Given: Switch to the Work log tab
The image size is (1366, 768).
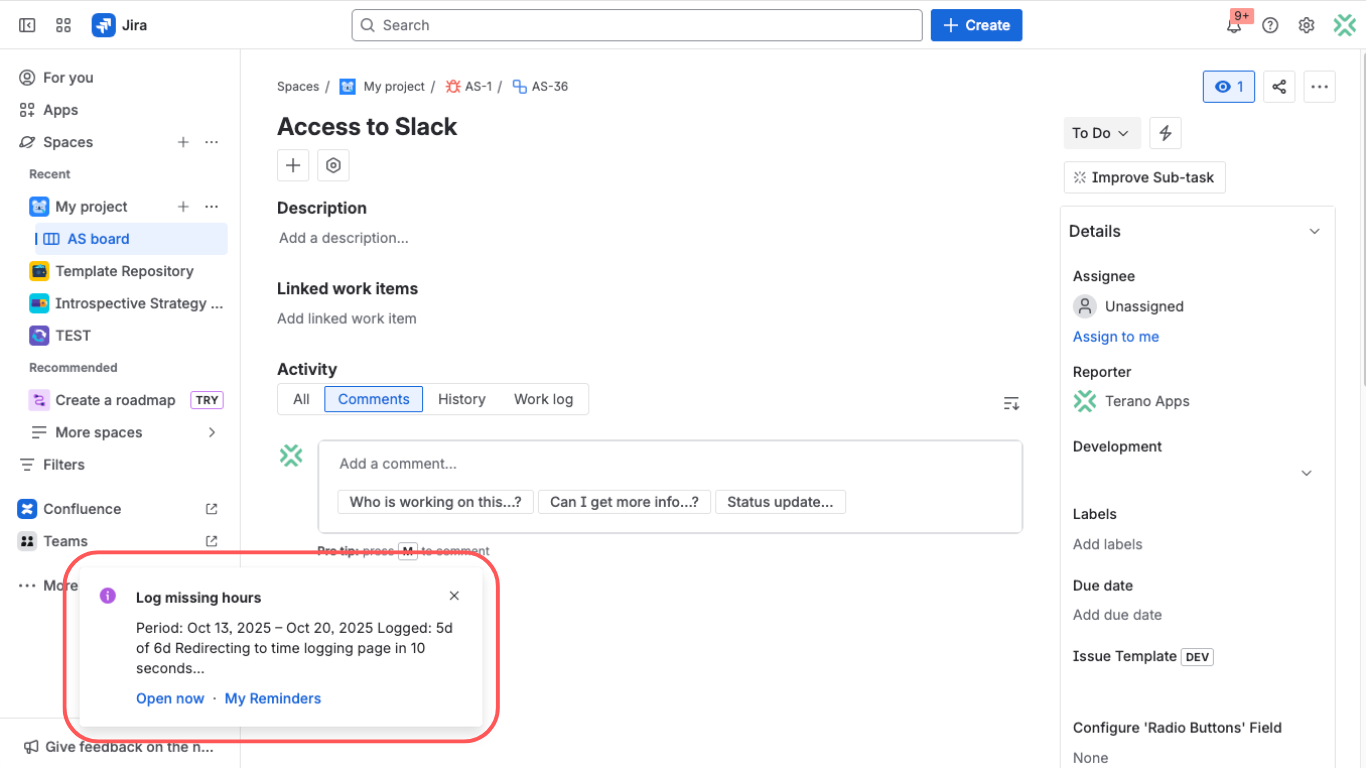Looking at the screenshot, I should point(543,399).
